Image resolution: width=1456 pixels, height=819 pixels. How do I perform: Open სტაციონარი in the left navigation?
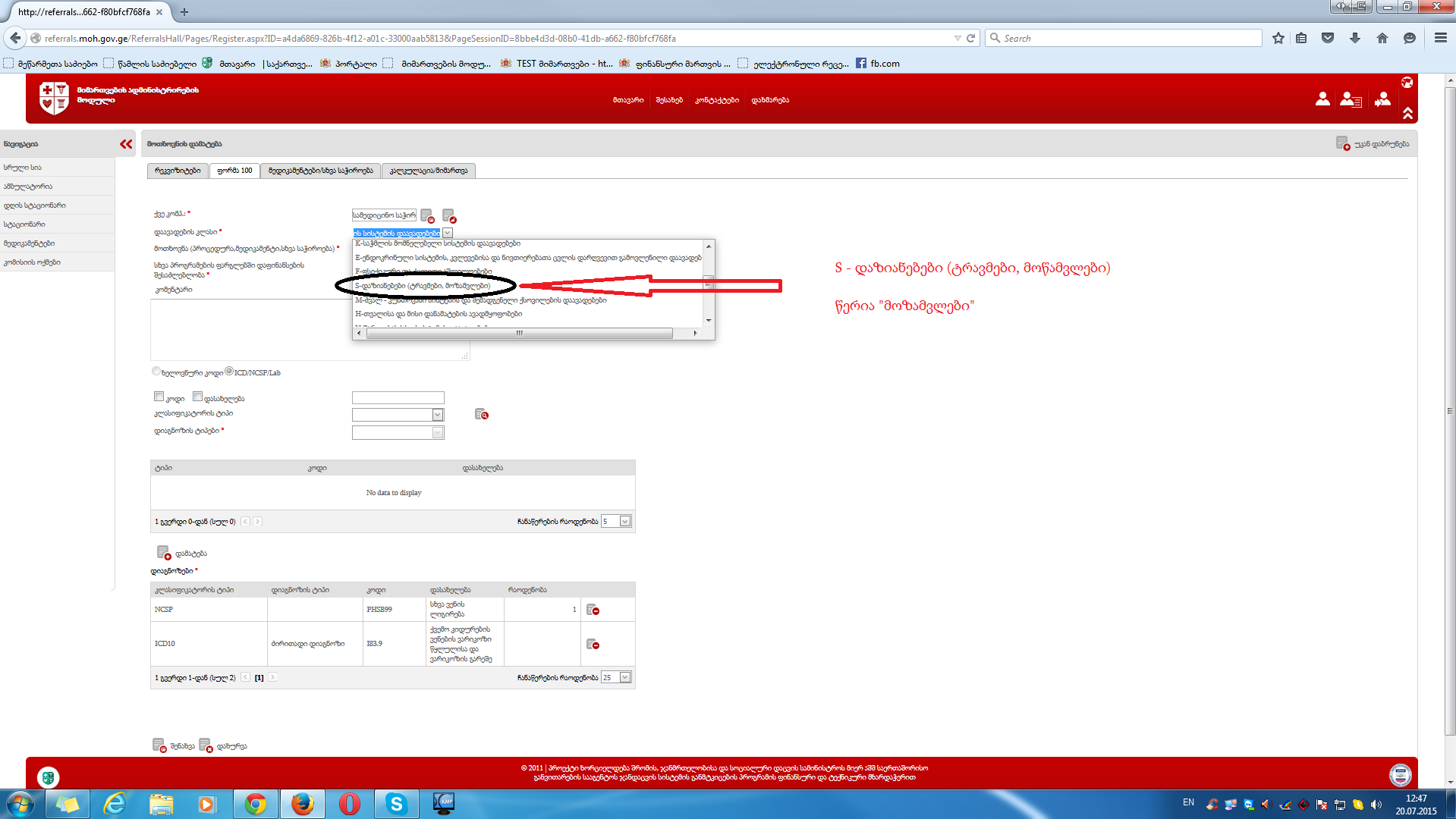(24, 224)
